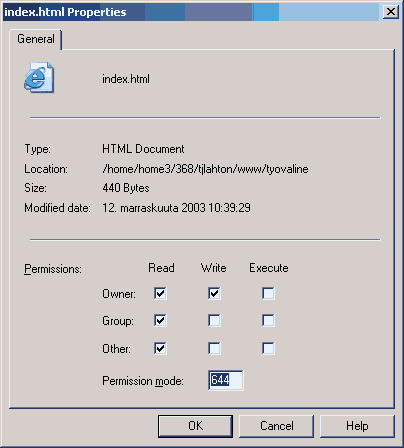Image resolution: width=404 pixels, height=448 pixels.
Task: Uncheck Group Read permission
Action: (160, 321)
